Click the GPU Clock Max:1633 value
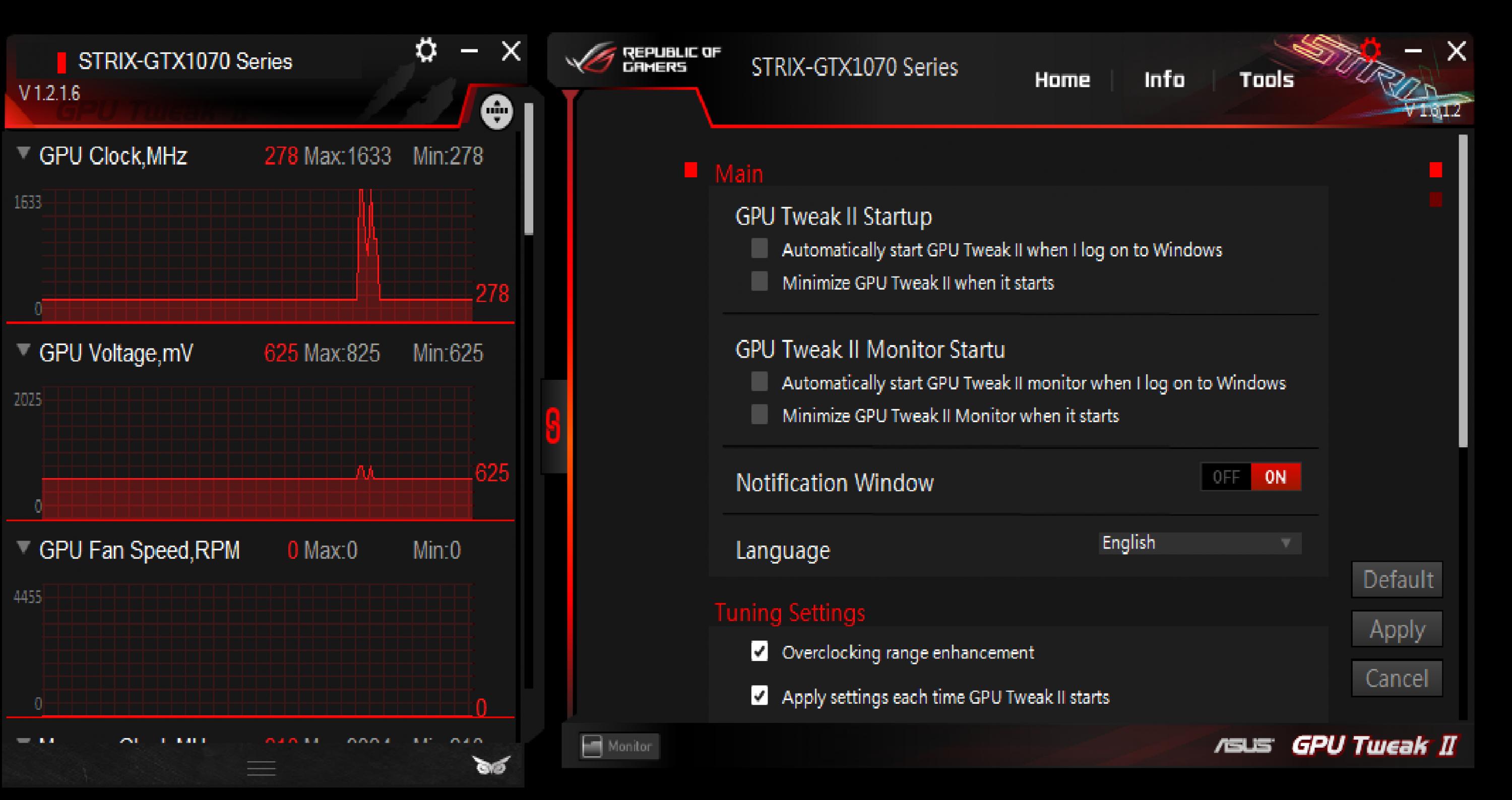The height and width of the screenshot is (800, 1512). 347,156
